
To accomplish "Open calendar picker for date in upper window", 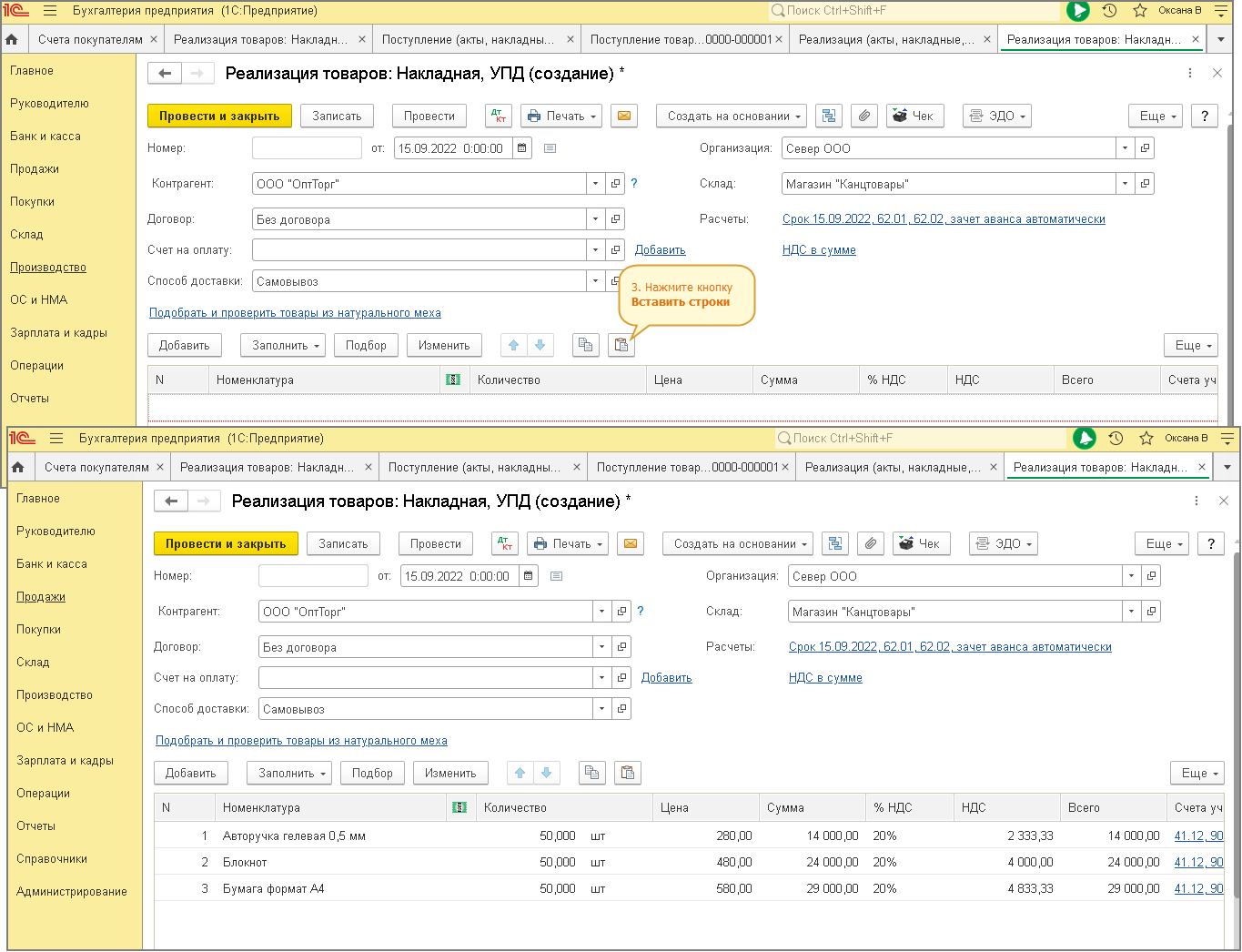I will 522,148.
